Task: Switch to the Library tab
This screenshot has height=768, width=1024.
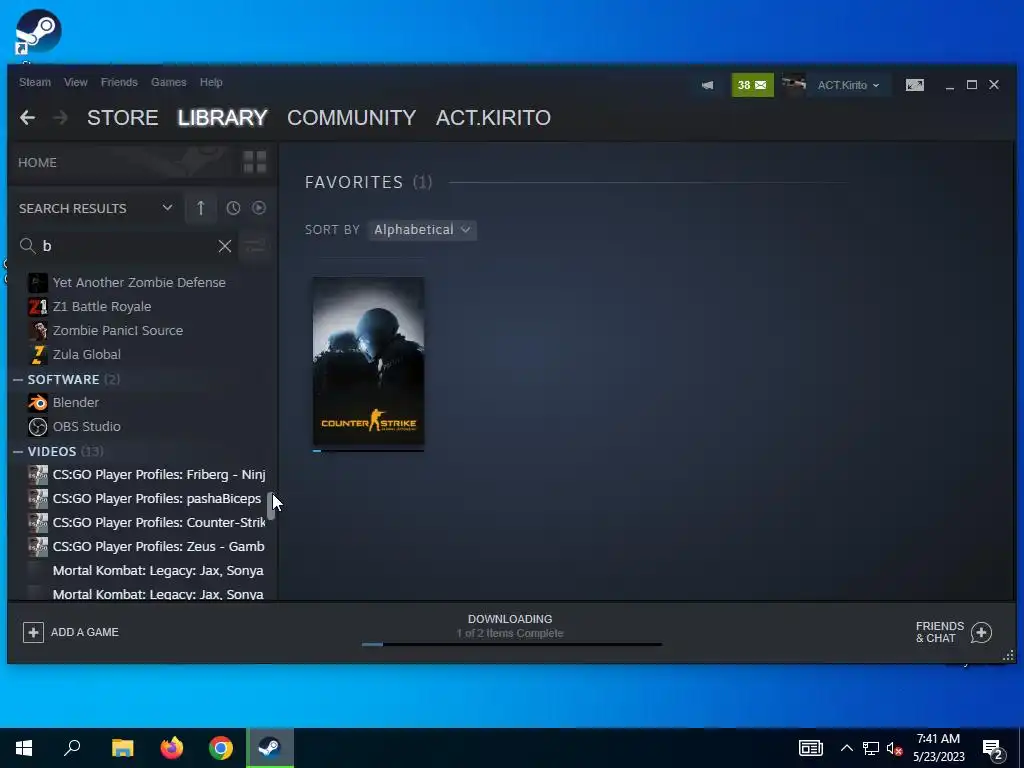Action: coord(223,118)
